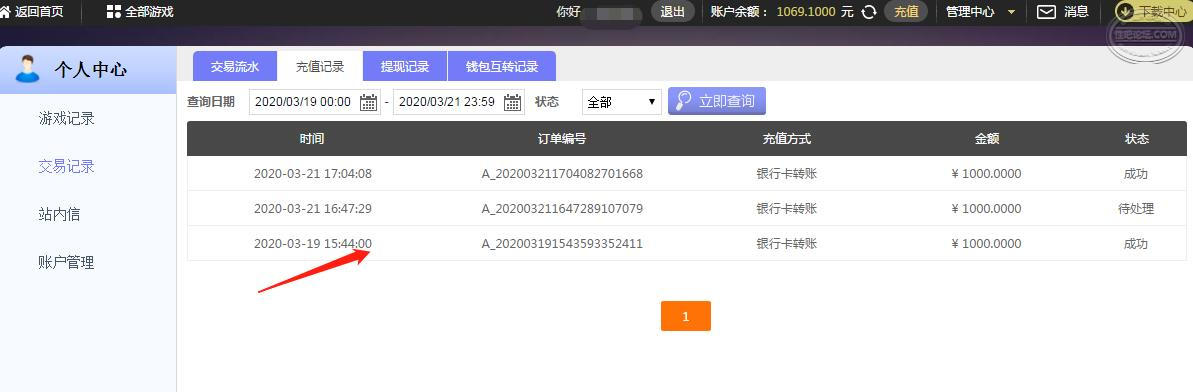The width and height of the screenshot is (1193, 392).
Task: Open the 全部游戏 grid icon
Action: pos(113,11)
